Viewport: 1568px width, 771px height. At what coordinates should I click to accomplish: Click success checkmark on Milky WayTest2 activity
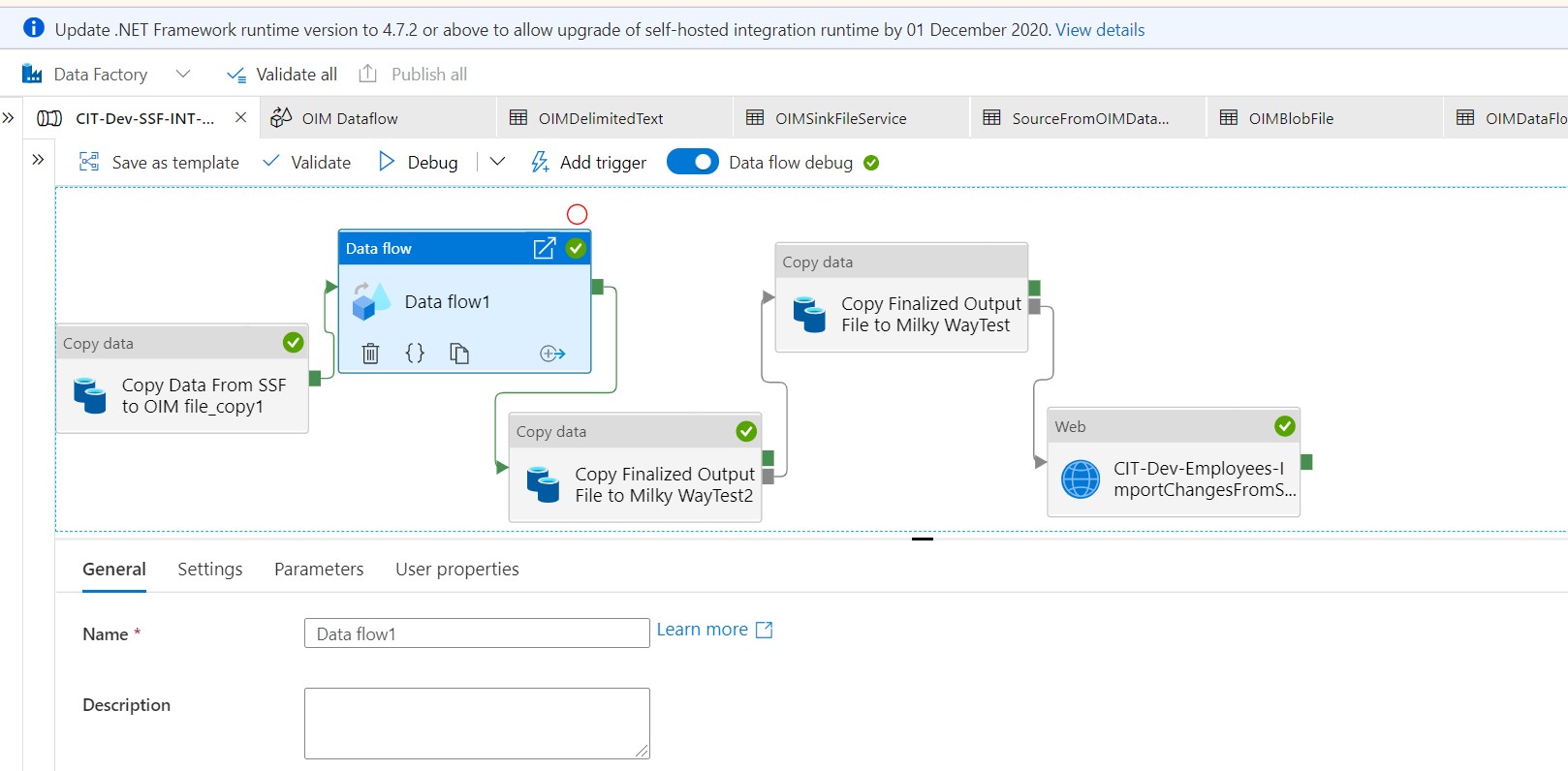click(x=746, y=431)
